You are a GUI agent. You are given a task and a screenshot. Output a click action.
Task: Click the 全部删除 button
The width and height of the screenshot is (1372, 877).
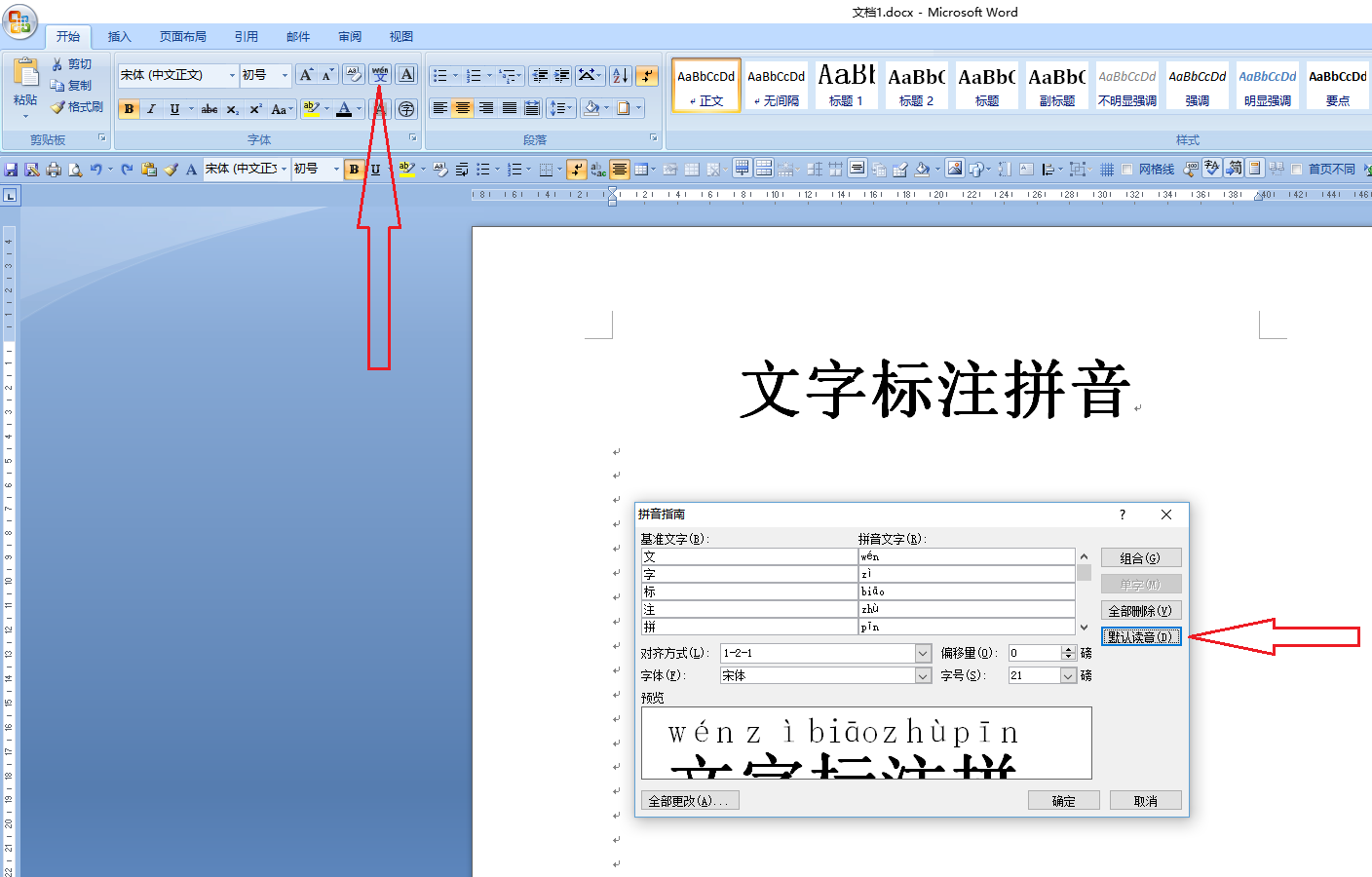1141,611
